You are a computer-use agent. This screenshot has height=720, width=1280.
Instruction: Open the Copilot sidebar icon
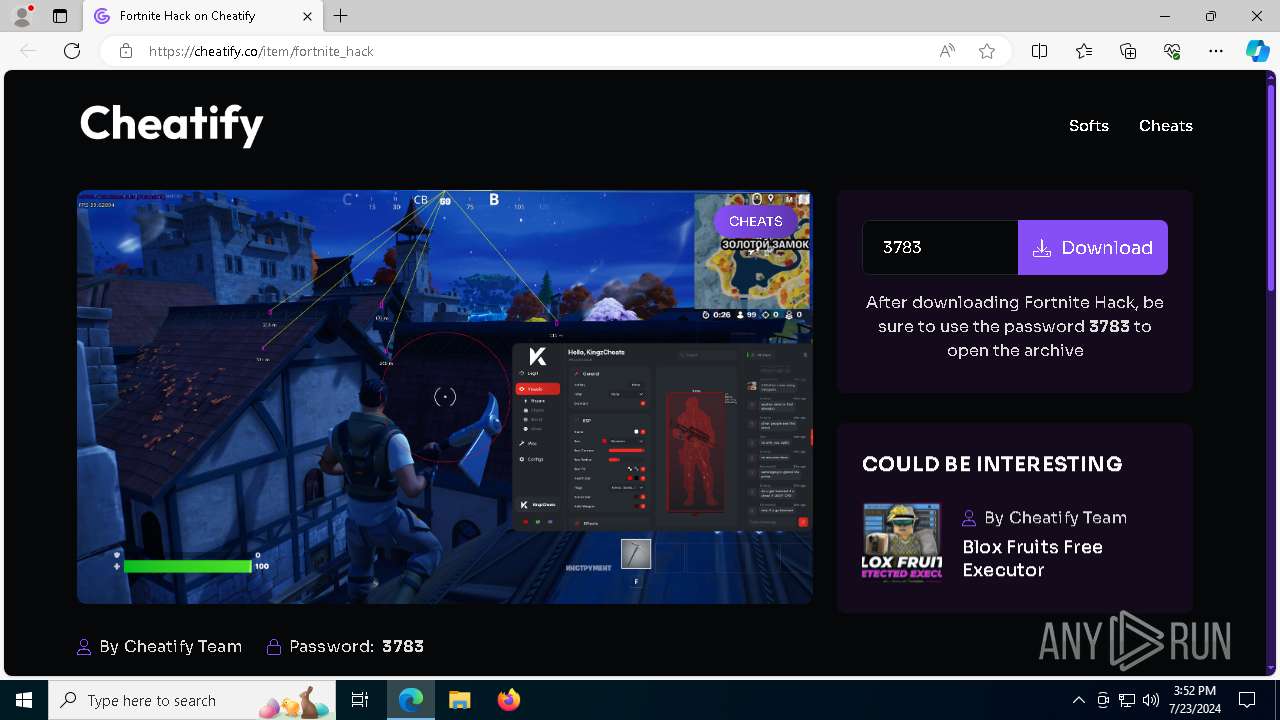click(1257, 51)
